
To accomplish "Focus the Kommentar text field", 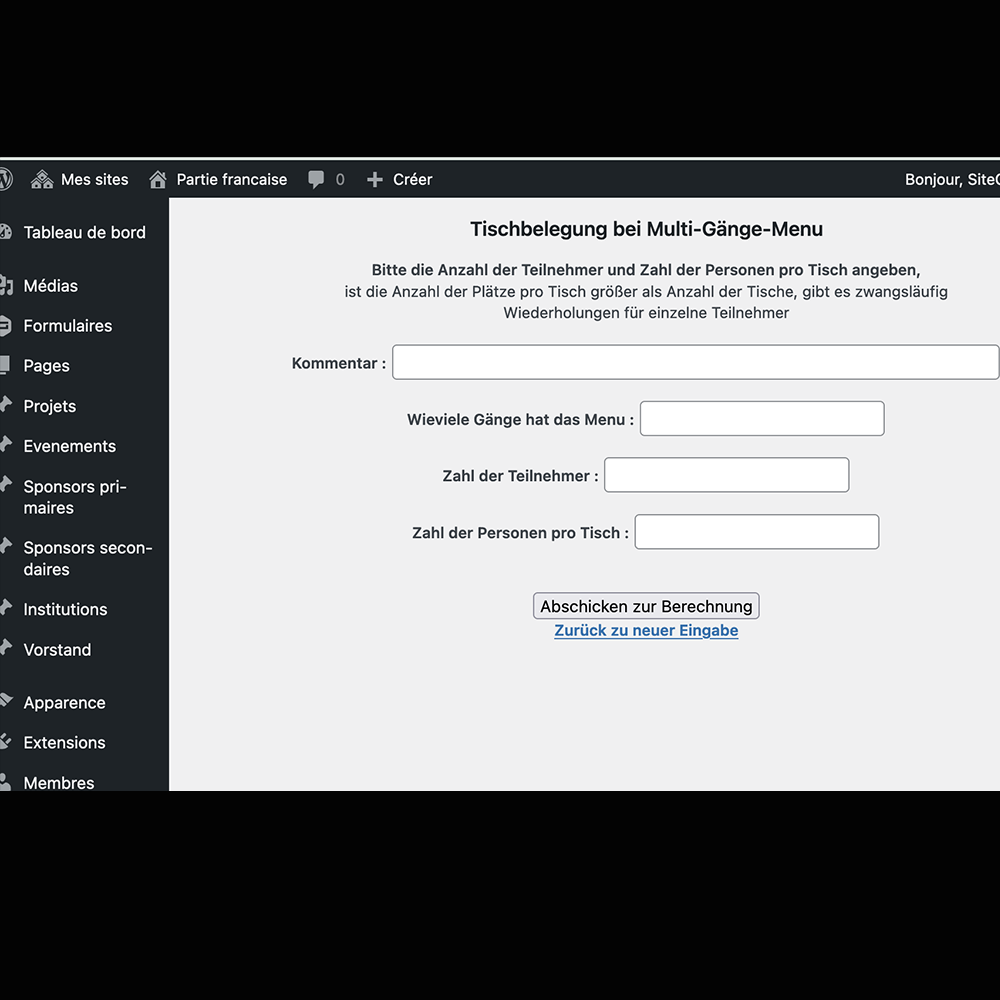I will [x=695, y=362].
